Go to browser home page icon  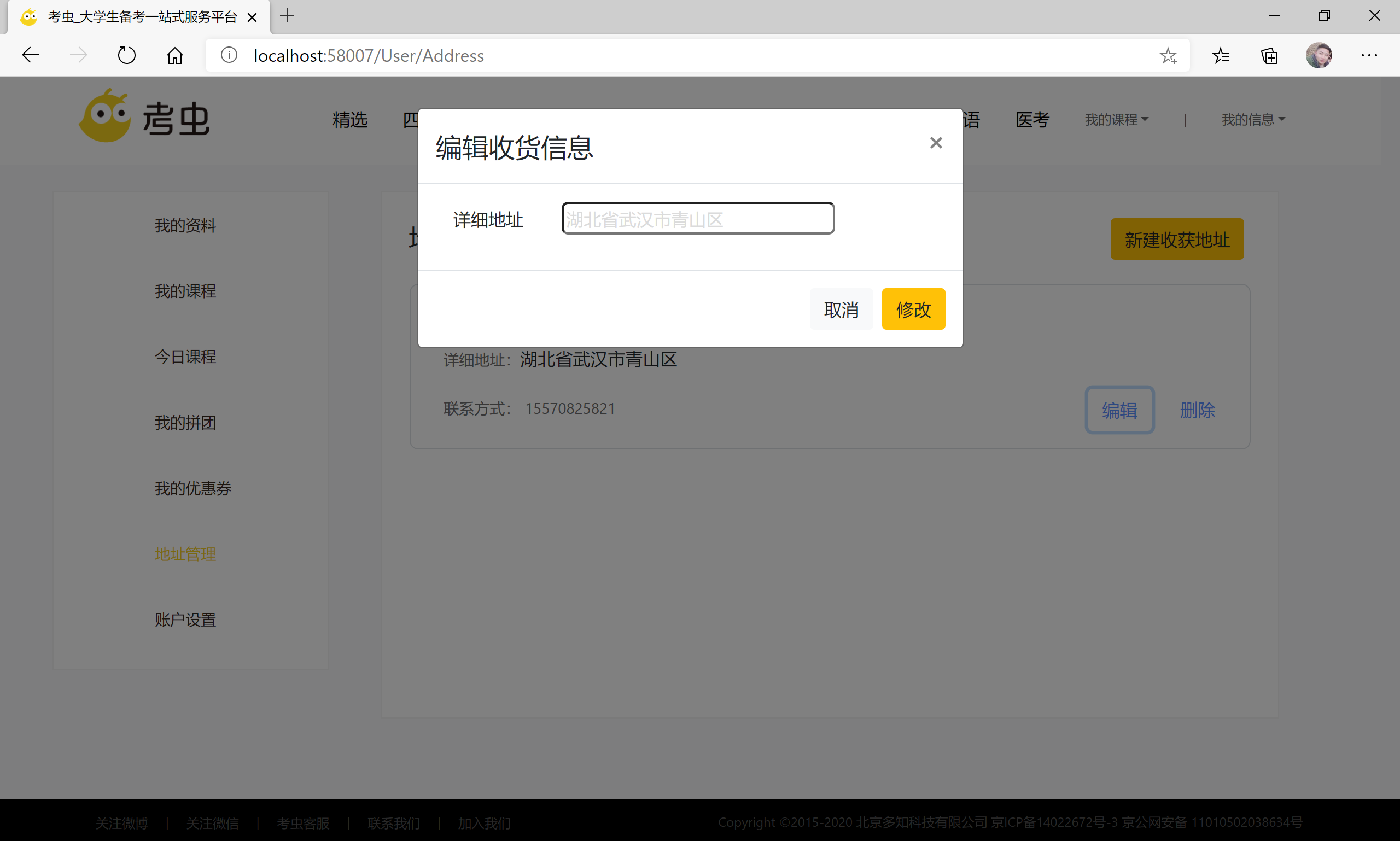point(174,56)
